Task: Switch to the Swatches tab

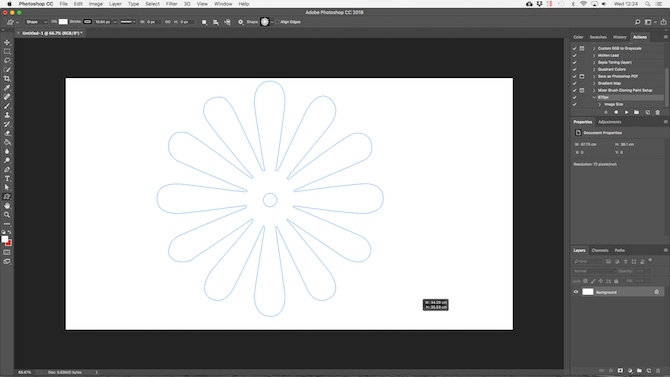Action: (598, 37)
